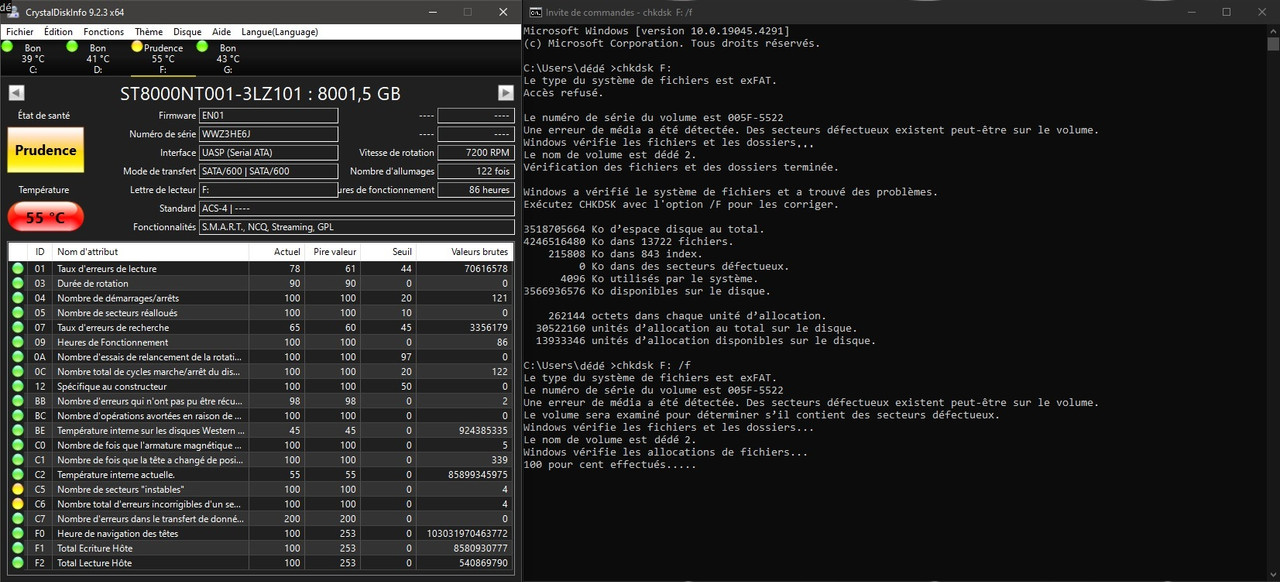Select the Spécifique au constructeur row
This screenshot has height=582, width=1280.
click(x=261, y=386)
